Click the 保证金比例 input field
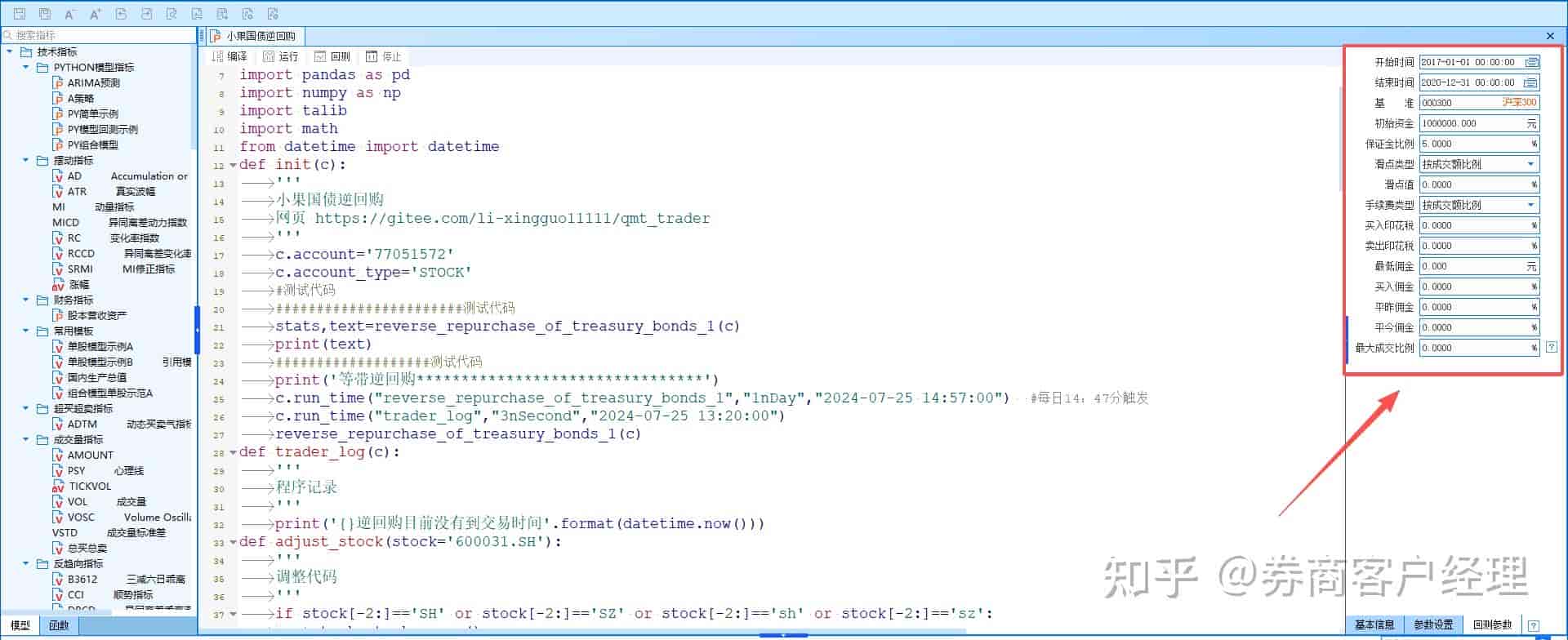The height and width of the screenshot is (640, 1568). pyautogui.click(x=1479, y=144)
